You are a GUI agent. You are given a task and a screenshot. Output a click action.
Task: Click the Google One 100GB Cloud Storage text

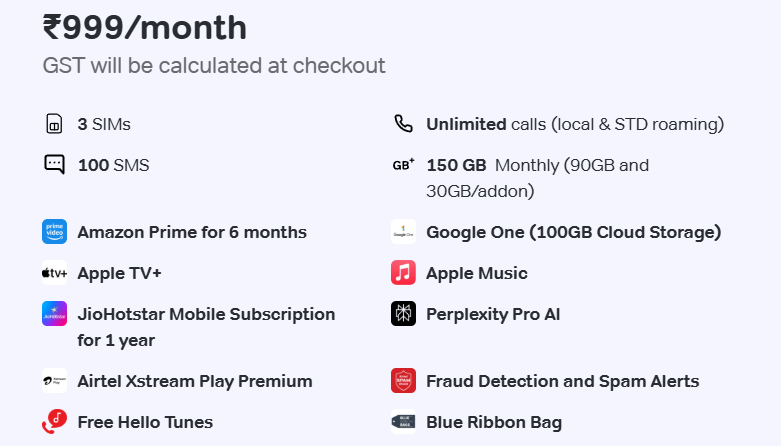(573, 232)
